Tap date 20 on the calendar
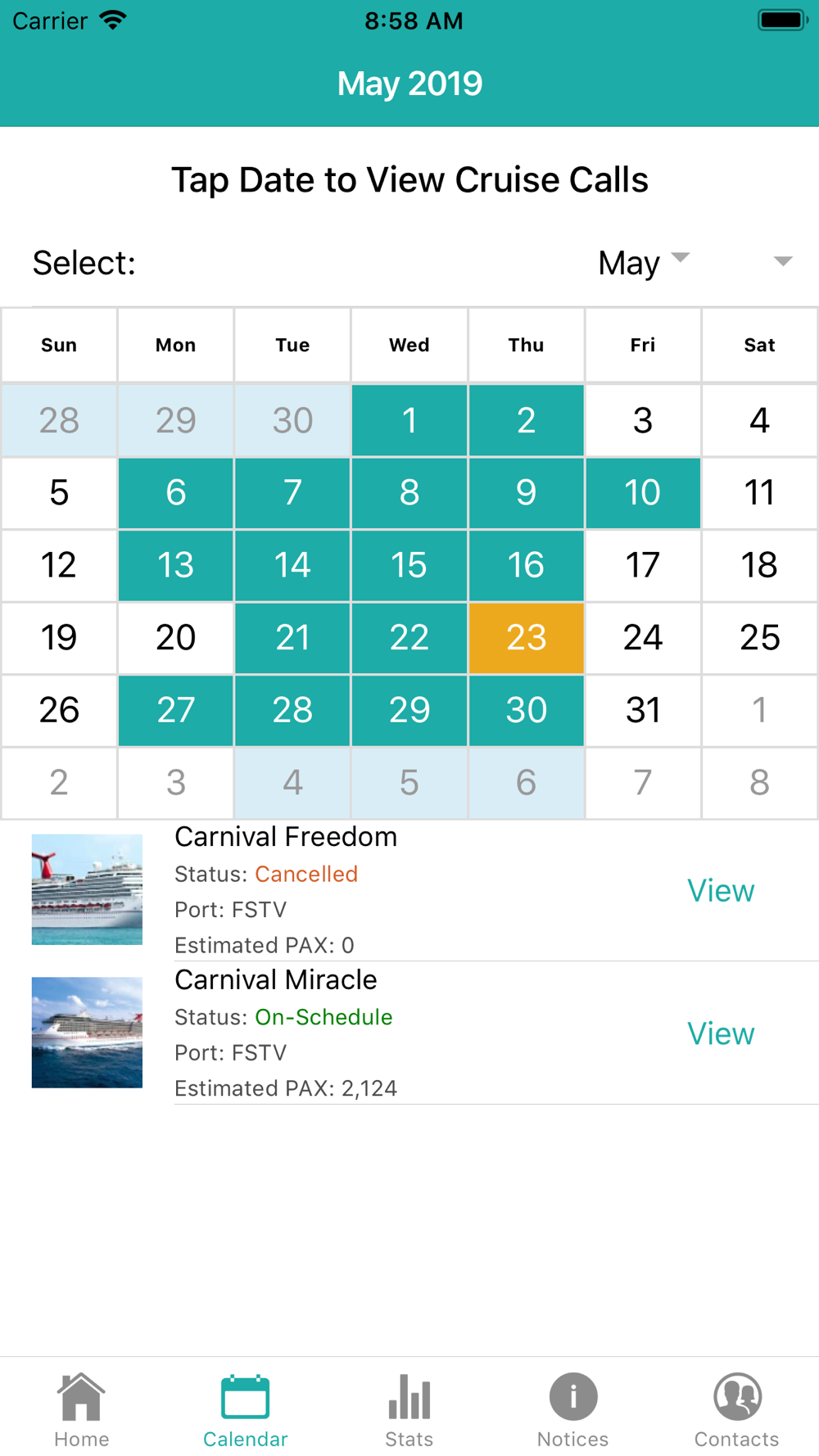 coord(175,638)
